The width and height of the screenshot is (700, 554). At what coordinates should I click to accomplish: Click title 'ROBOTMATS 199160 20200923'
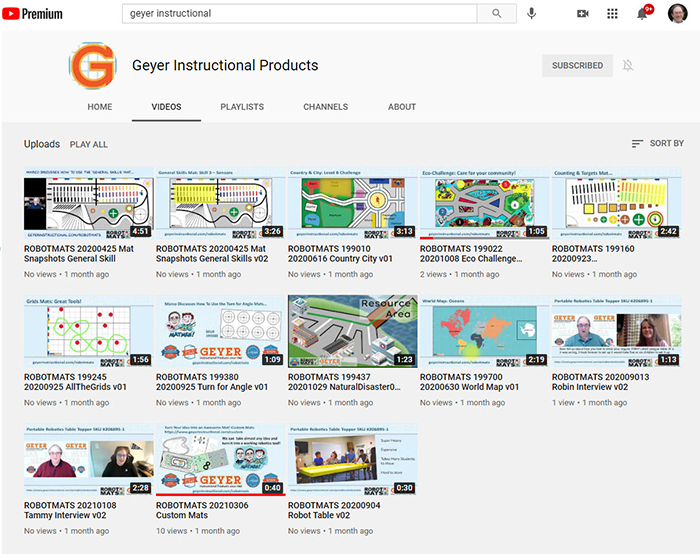(593, 254)
